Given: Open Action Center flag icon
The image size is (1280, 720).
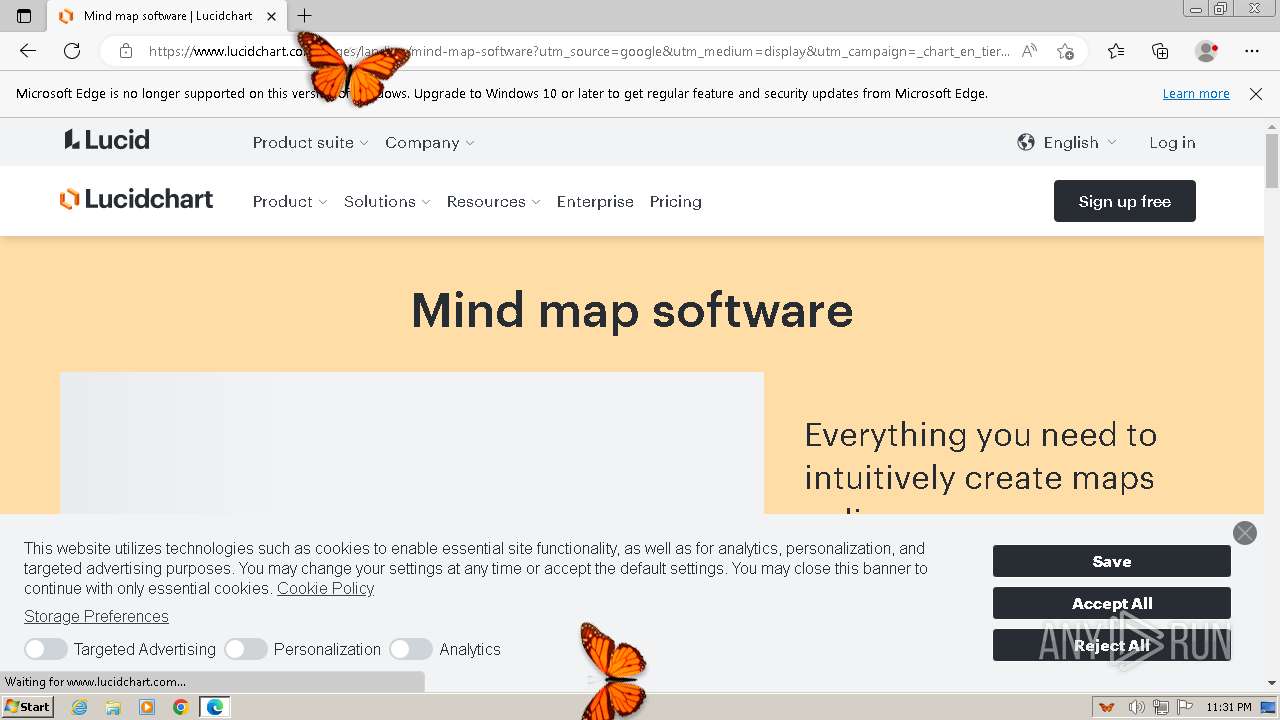Looking at the screenshot, I should coord(1184,707).
